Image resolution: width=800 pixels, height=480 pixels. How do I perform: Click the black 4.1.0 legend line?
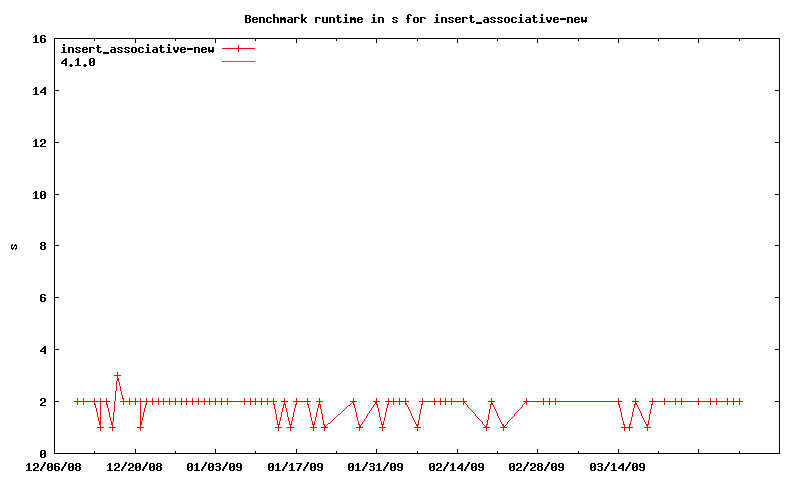click(239, 62)
